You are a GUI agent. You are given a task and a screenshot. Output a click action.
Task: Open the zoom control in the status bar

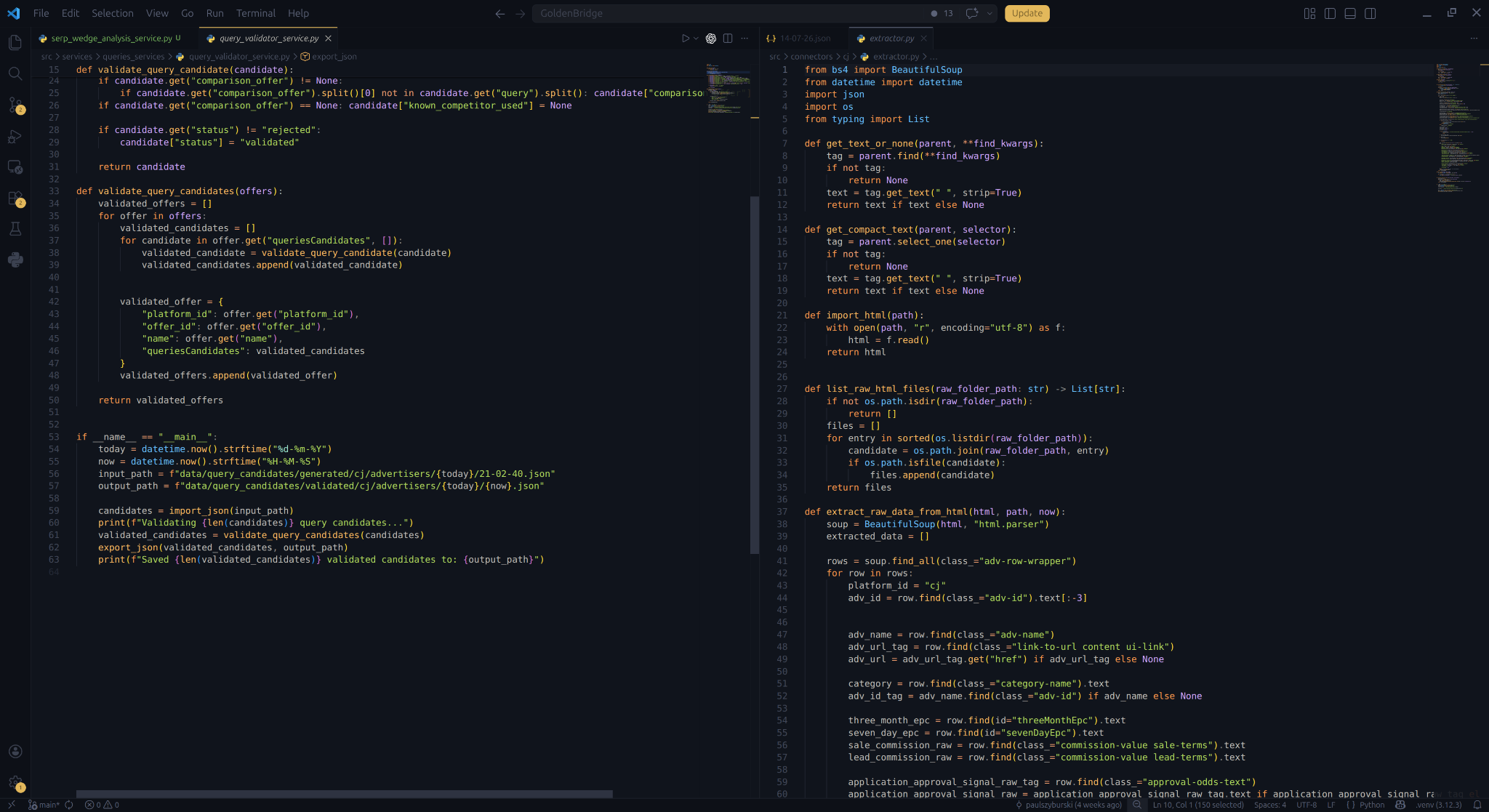(1137, 805)
